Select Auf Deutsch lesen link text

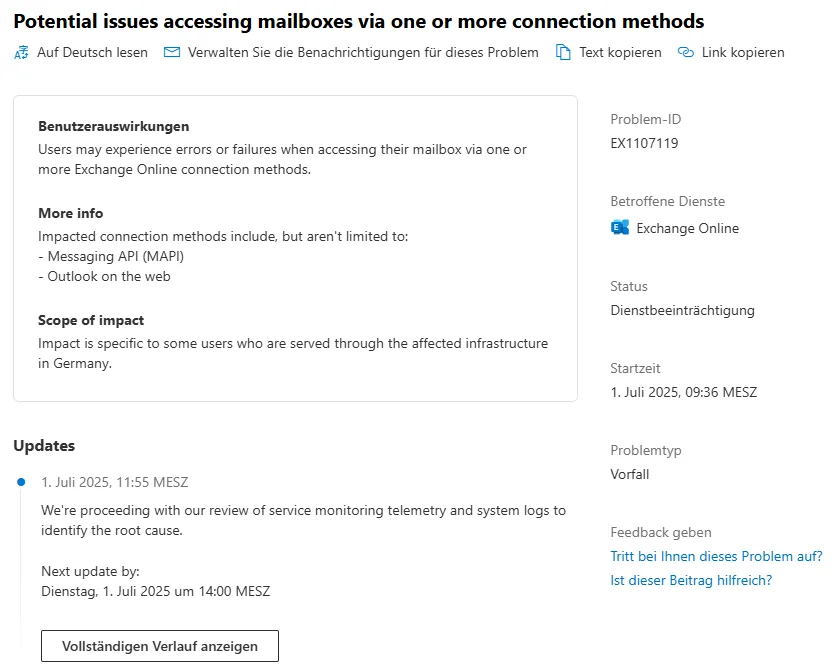tap(92, 53)
